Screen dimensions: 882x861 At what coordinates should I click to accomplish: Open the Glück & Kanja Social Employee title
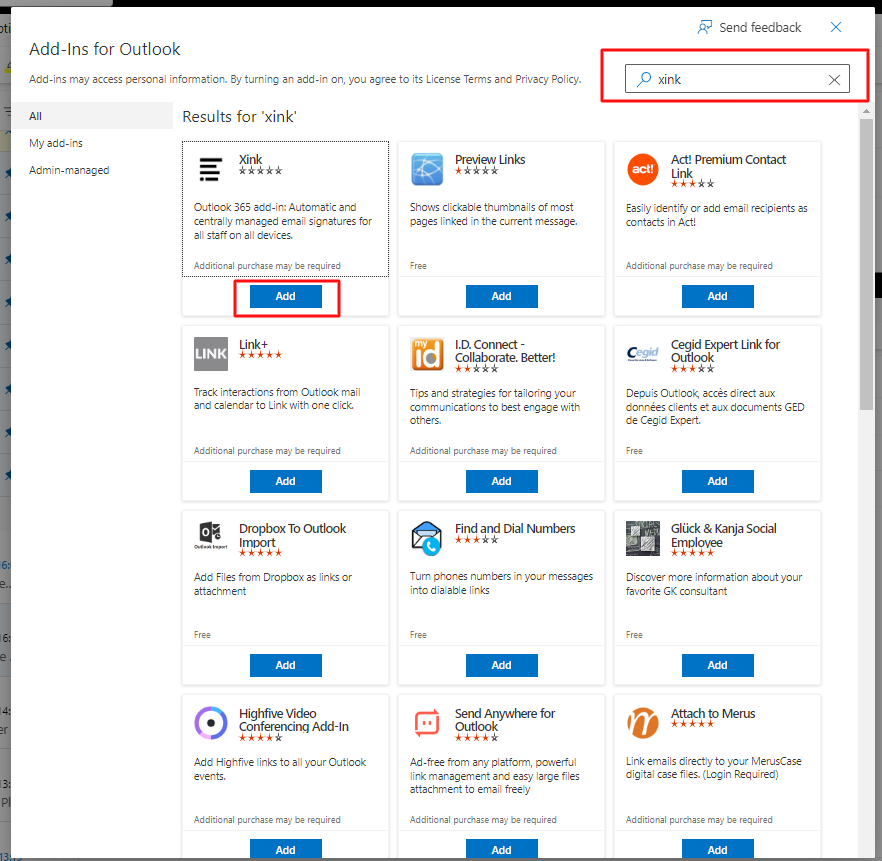[x=723, y=535]
